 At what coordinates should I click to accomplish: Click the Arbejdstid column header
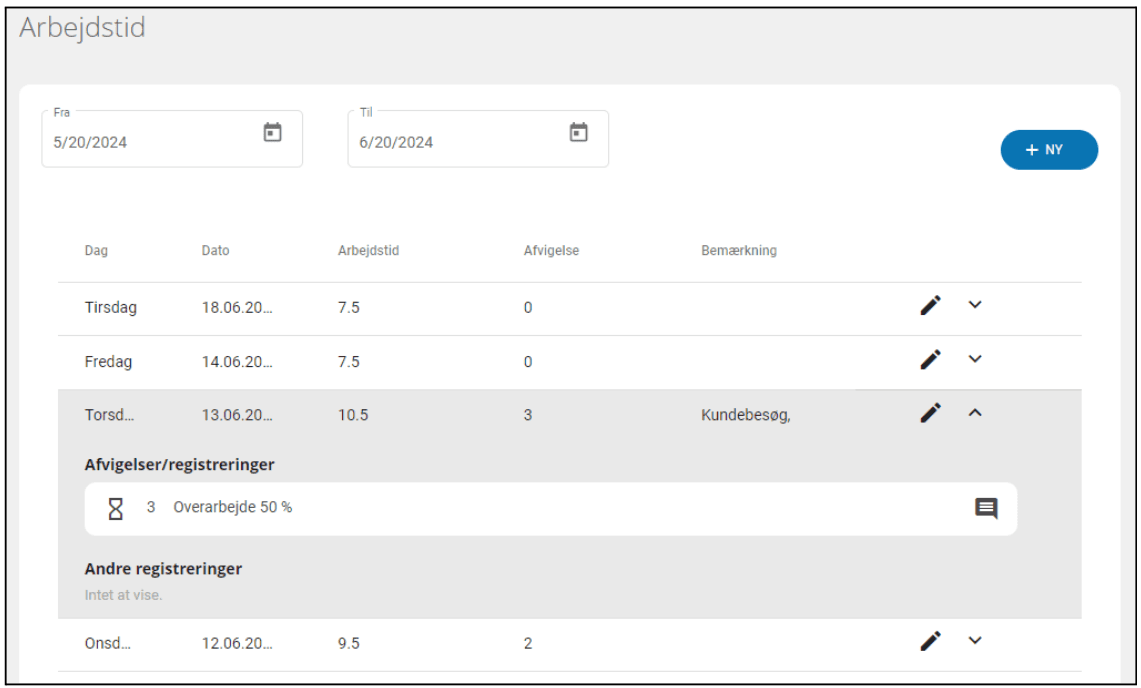click(368, 251)
